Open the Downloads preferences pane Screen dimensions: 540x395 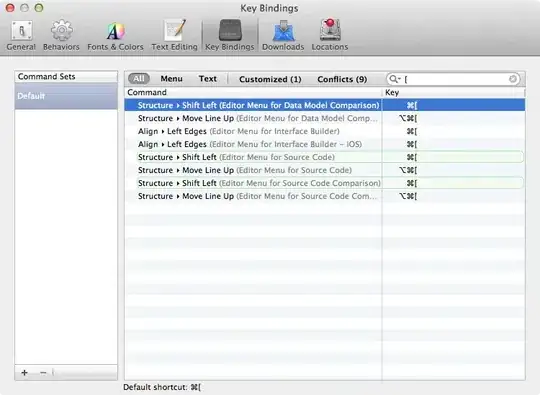(x=283, y=35)
